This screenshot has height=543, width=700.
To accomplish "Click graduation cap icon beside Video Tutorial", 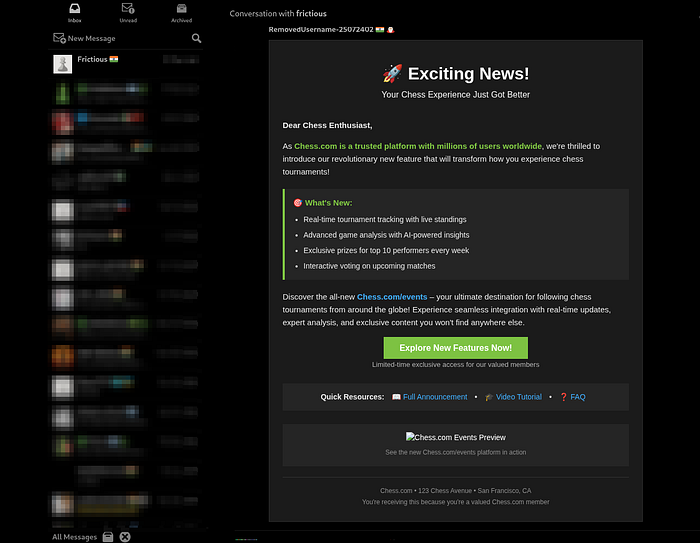I will coord(489,397).
